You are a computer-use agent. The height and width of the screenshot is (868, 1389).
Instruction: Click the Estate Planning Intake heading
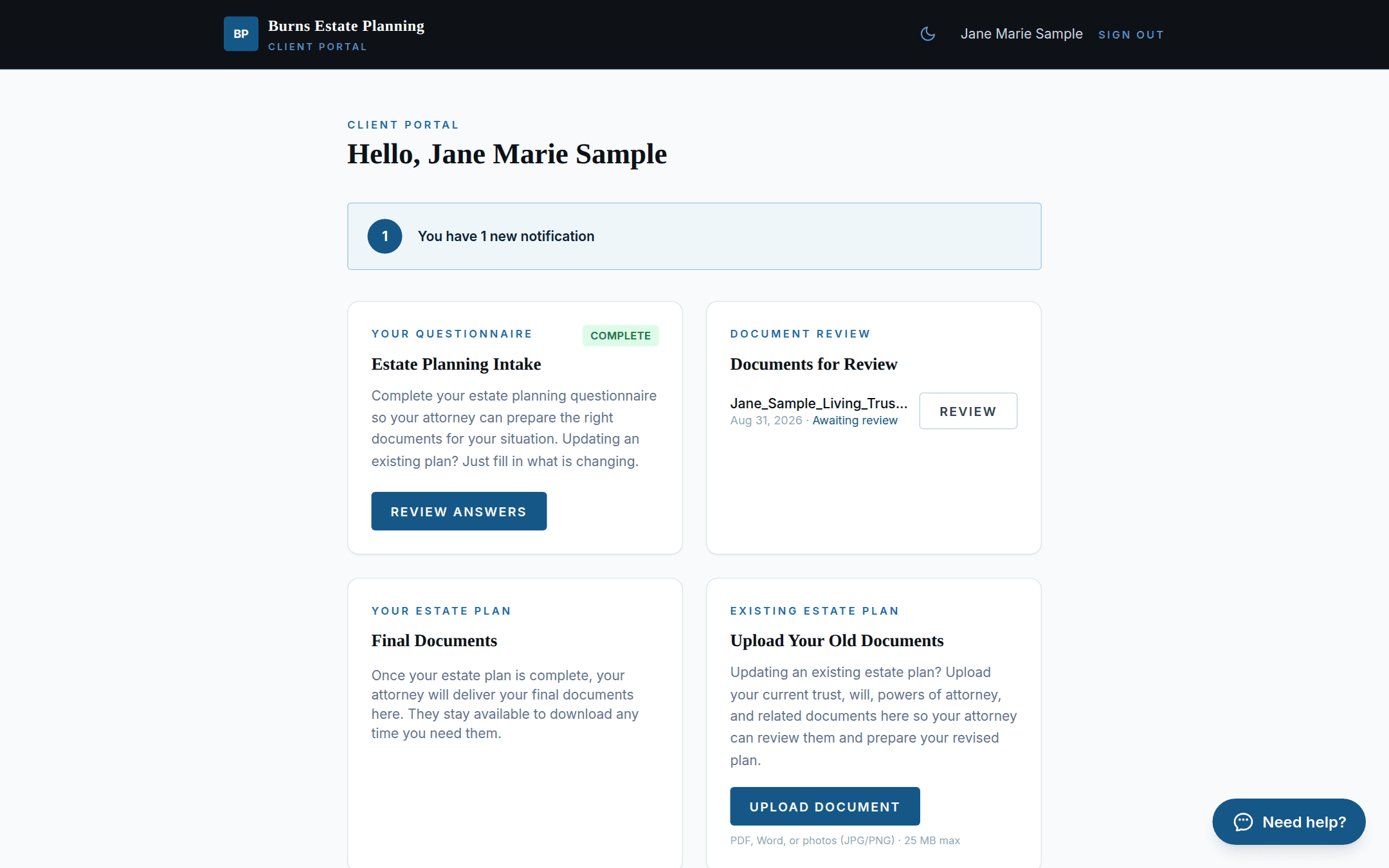click(456, 364)
